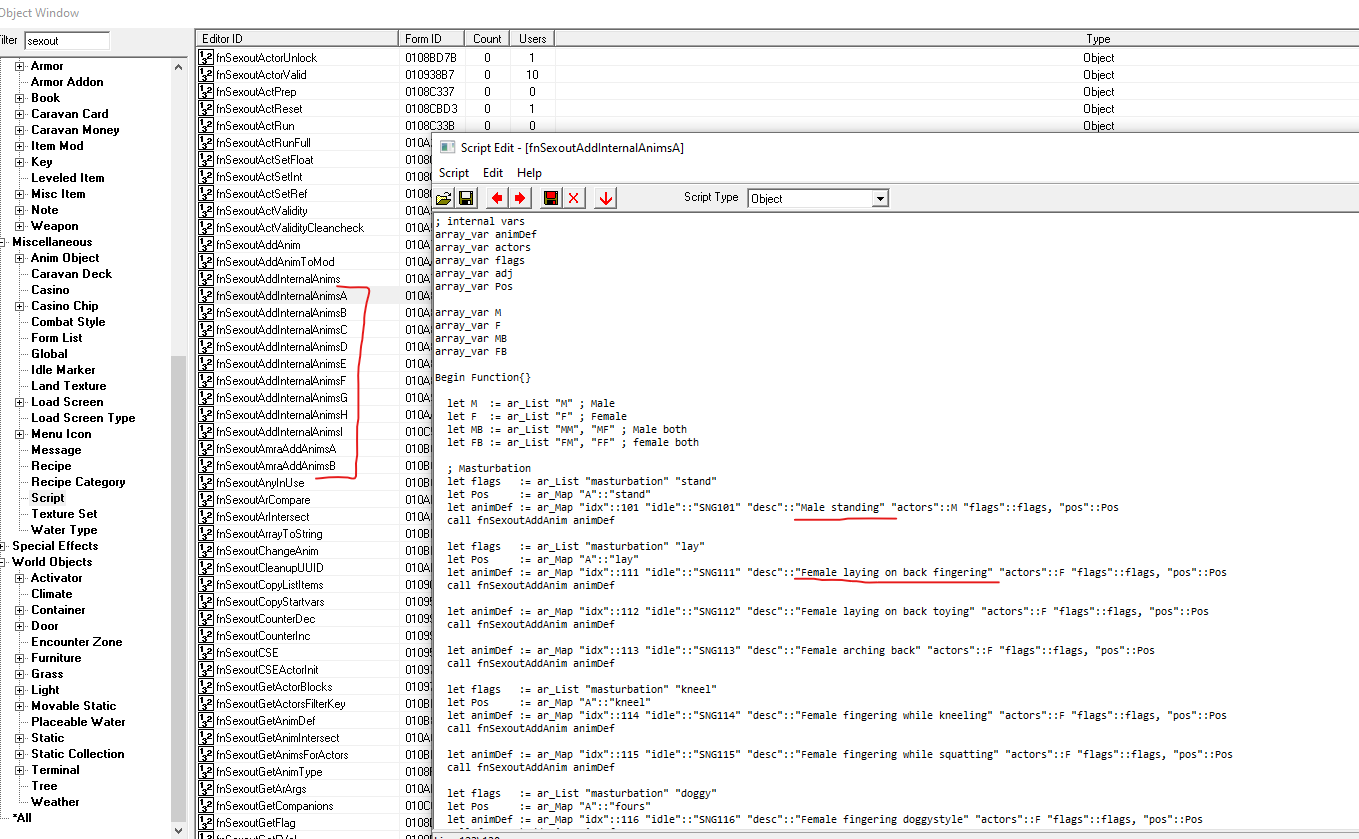Select the fnSexoutActorValid row name

261,75
